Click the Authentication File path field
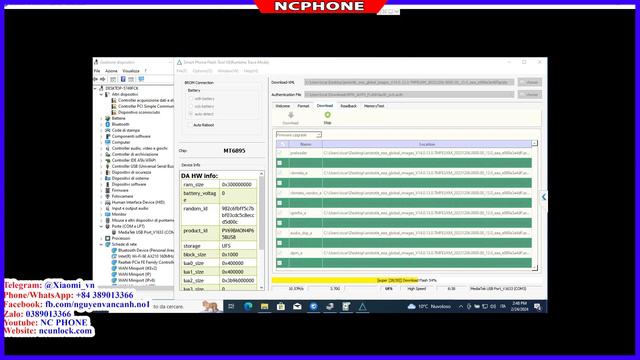This screenshot has height=360, width=640. tap(409, 95)
